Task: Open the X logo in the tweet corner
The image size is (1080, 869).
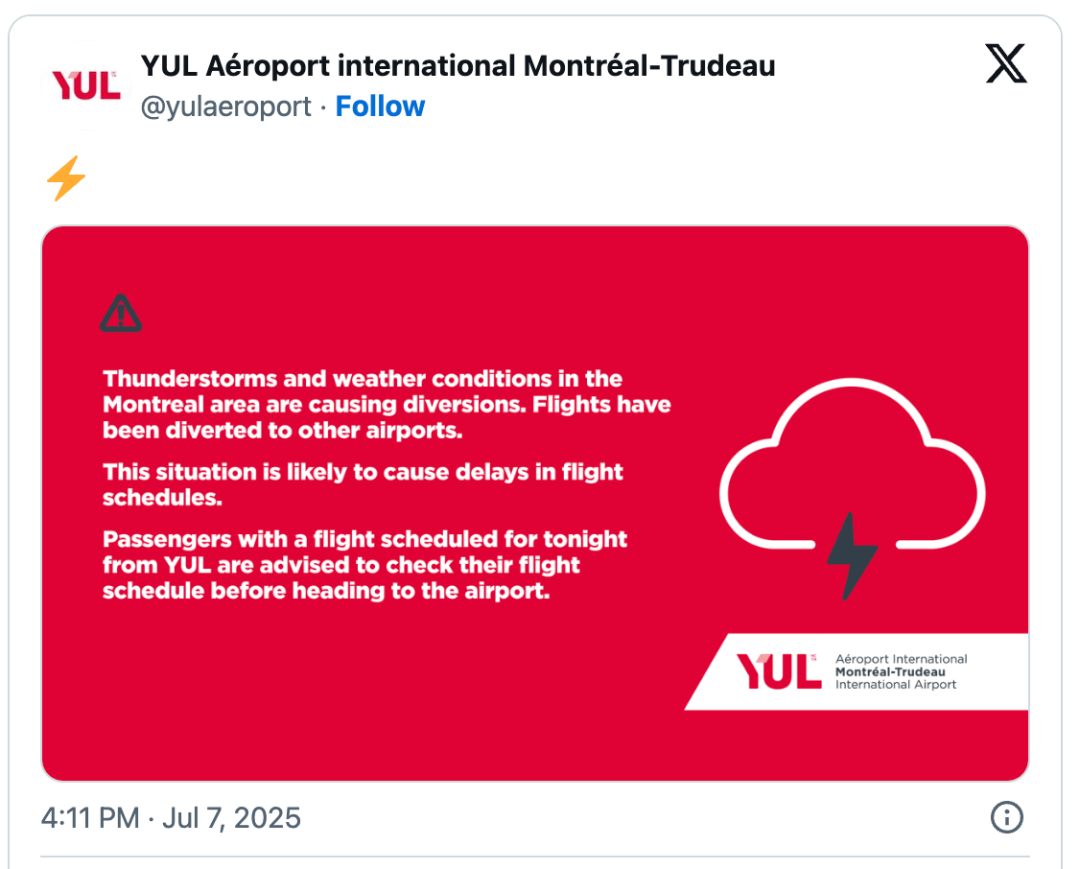Action: 1006,63
